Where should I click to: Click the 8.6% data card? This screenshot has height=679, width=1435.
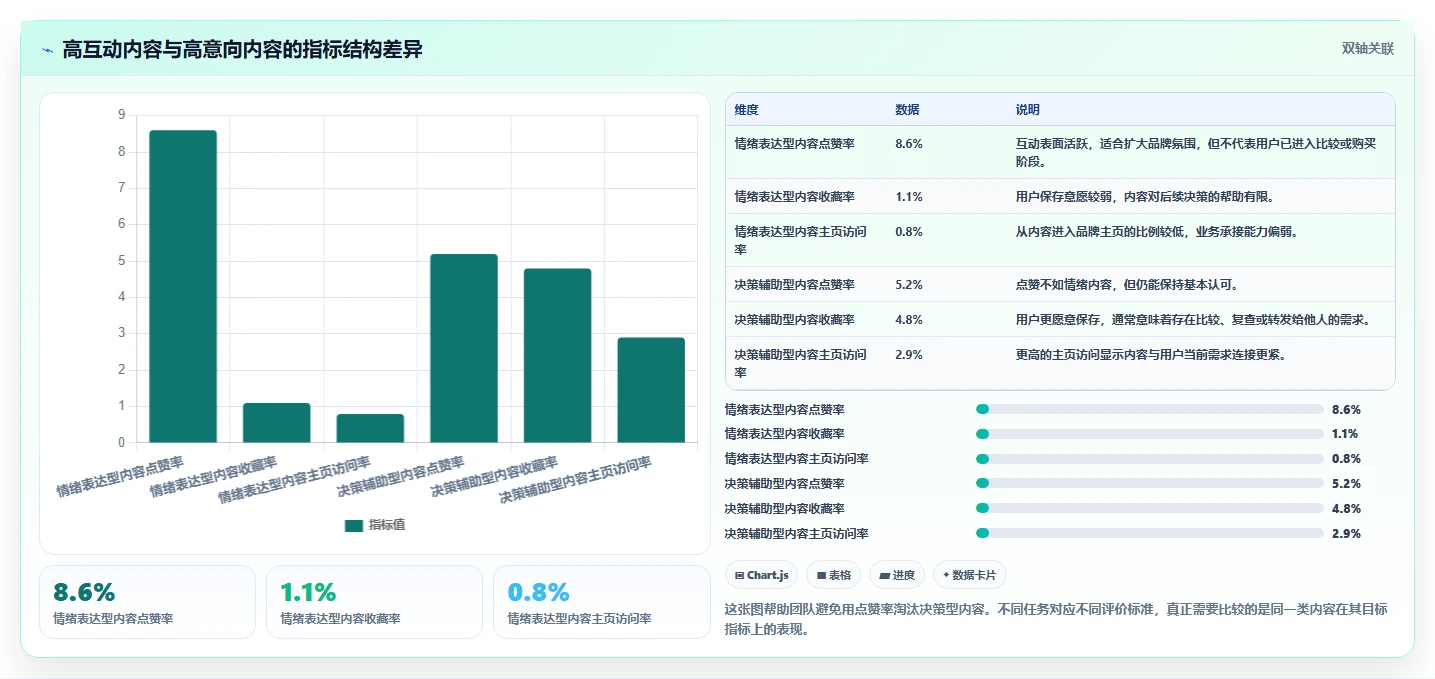coord(148,602)
